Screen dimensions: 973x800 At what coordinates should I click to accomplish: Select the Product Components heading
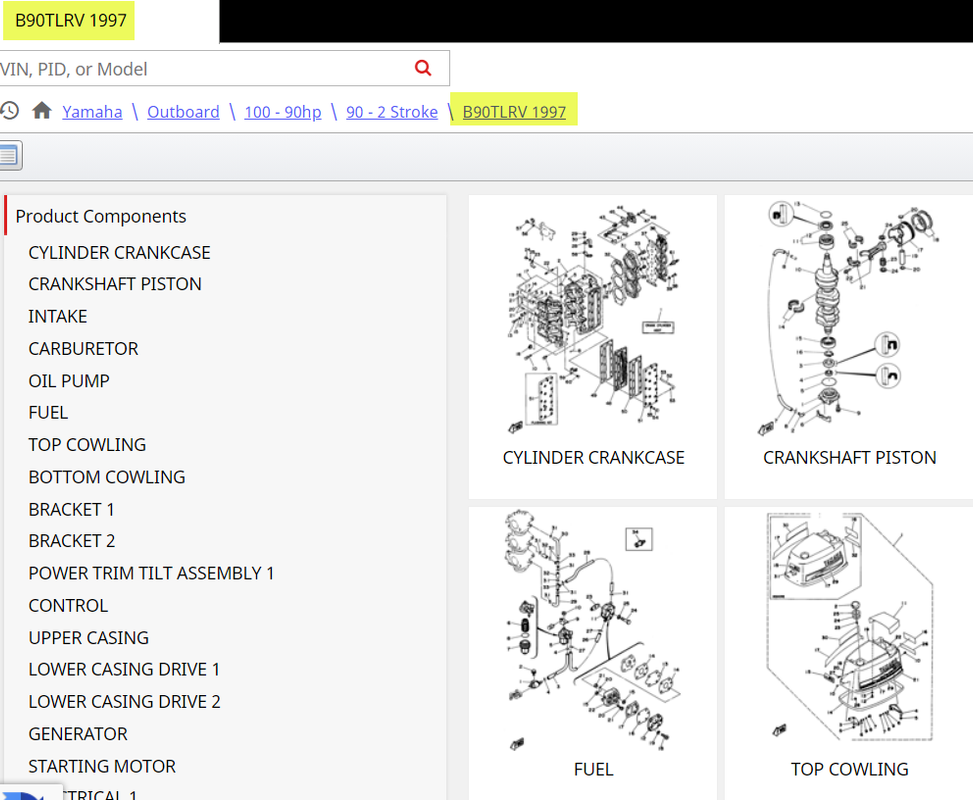tap(101, 216)
